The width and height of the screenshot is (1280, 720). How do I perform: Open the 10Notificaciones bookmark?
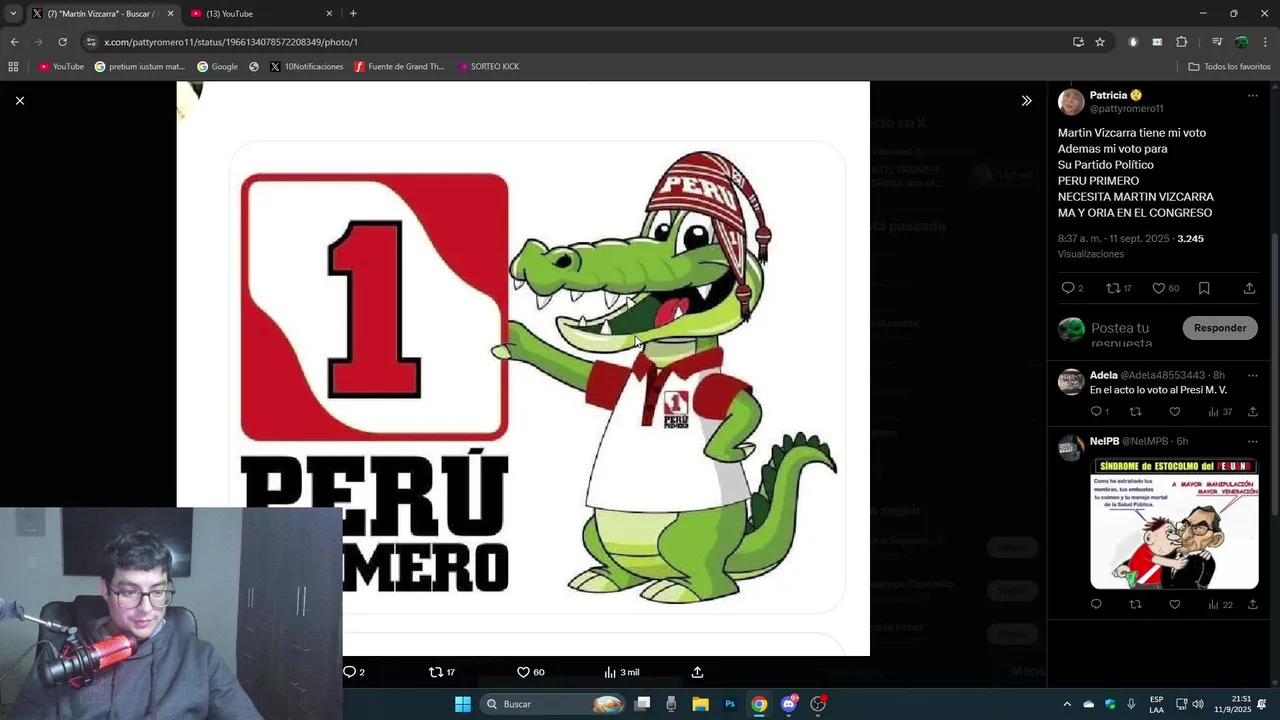306,67
